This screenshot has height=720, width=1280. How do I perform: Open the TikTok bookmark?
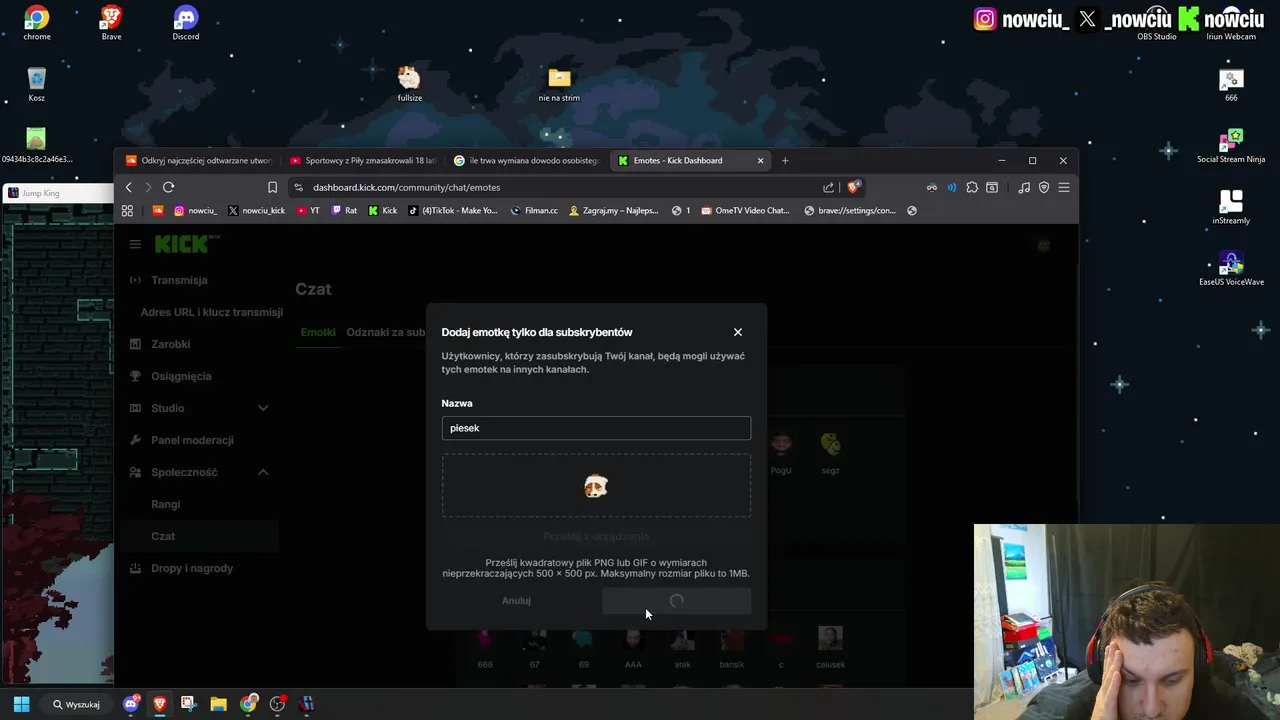pyautogui.click(x=452, y=210)
